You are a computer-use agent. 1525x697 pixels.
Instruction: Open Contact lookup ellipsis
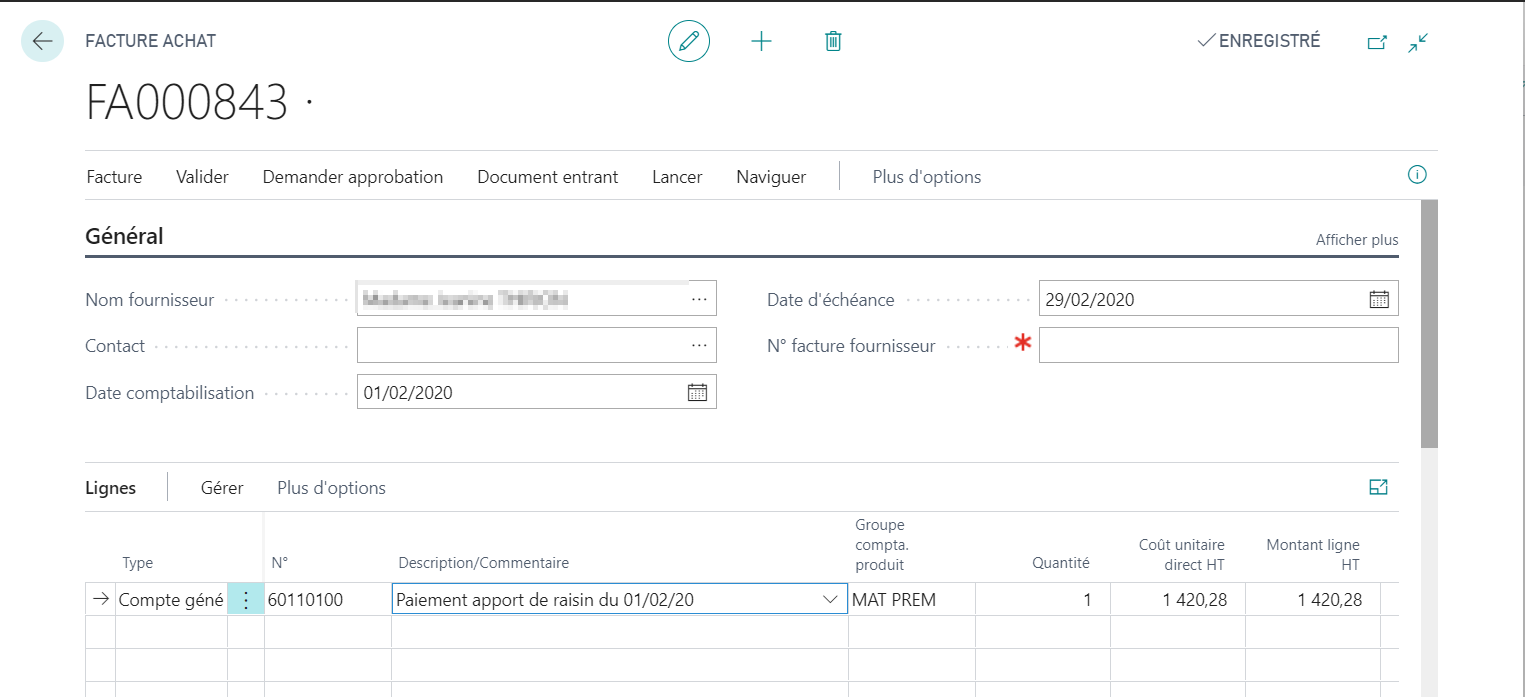point(699,345)
